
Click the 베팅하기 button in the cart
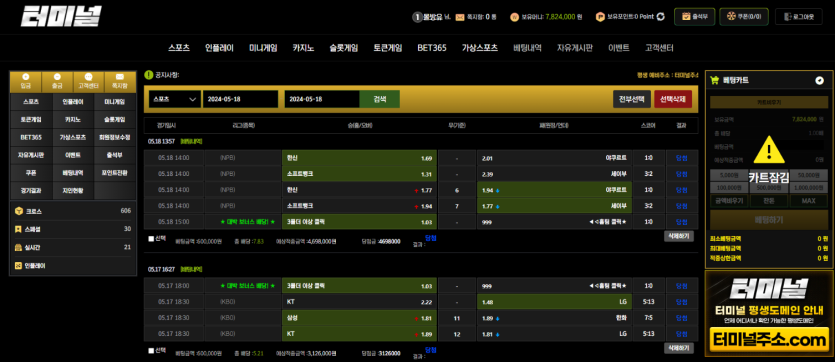point(768,219)
